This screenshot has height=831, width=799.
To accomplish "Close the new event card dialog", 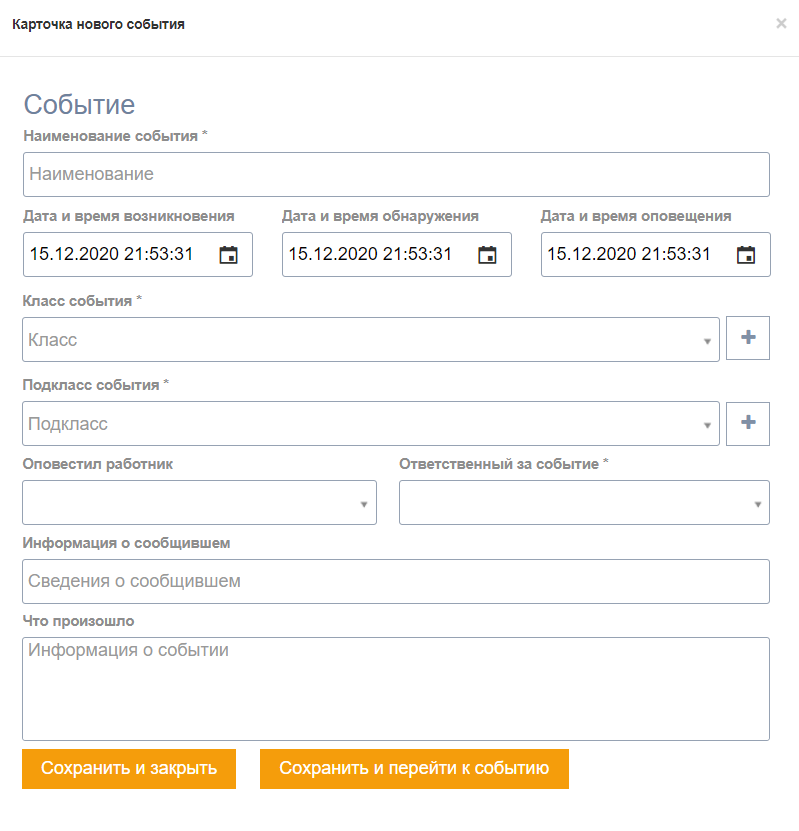I will [x=781, y=23].
